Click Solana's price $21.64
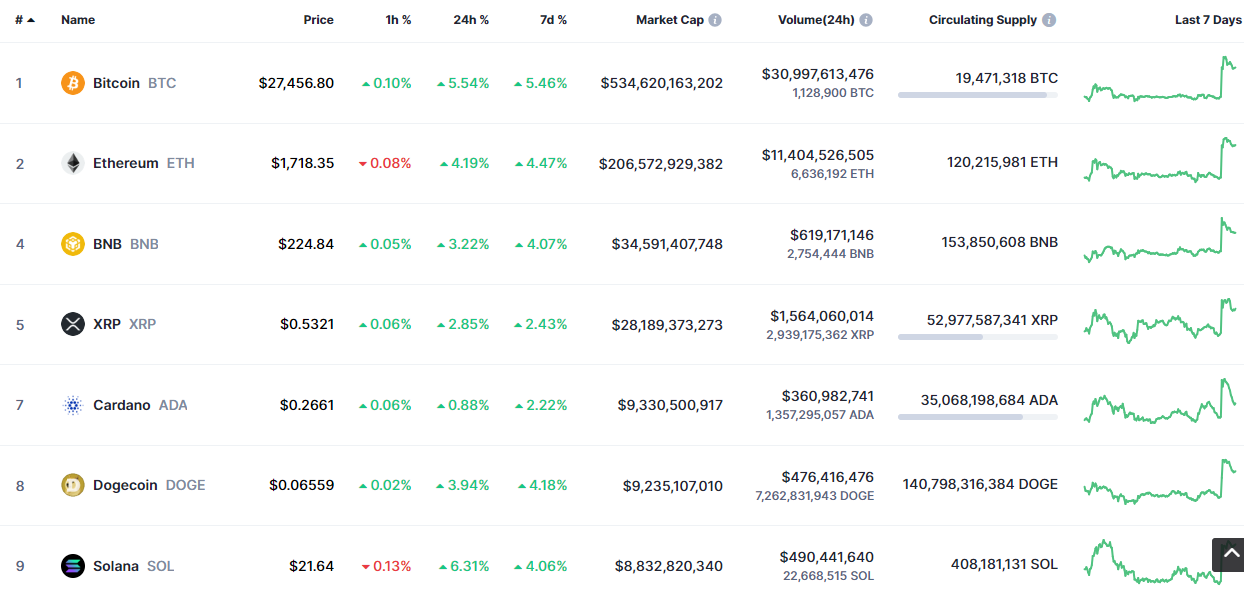This screenshot has width=1244, height=592. tap(312, 566)
